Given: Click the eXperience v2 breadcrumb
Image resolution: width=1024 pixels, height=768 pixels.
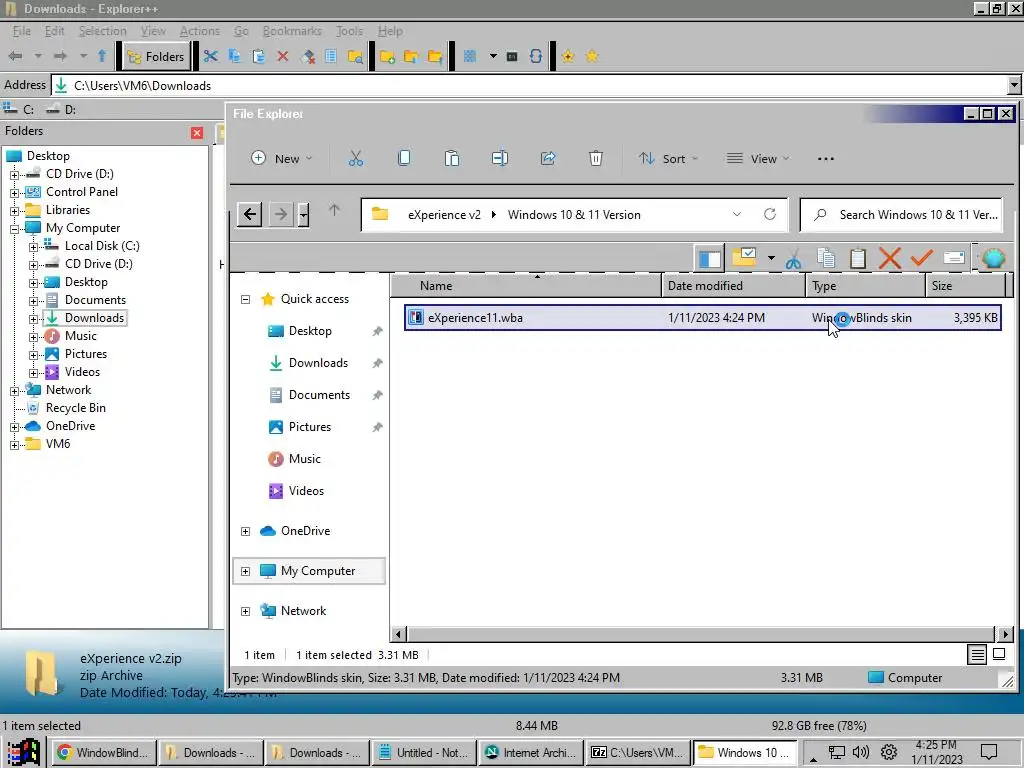Looking at the screenshot, I should click(444, 214).
